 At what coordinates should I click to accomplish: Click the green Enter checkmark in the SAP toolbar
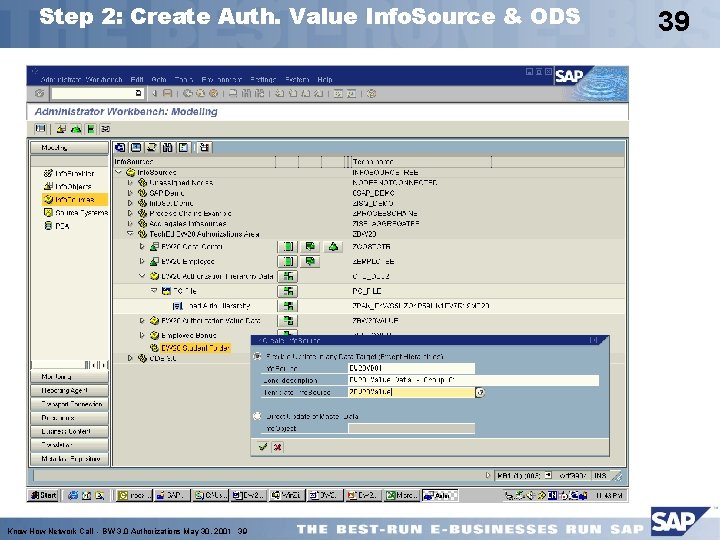click(39, 93)
